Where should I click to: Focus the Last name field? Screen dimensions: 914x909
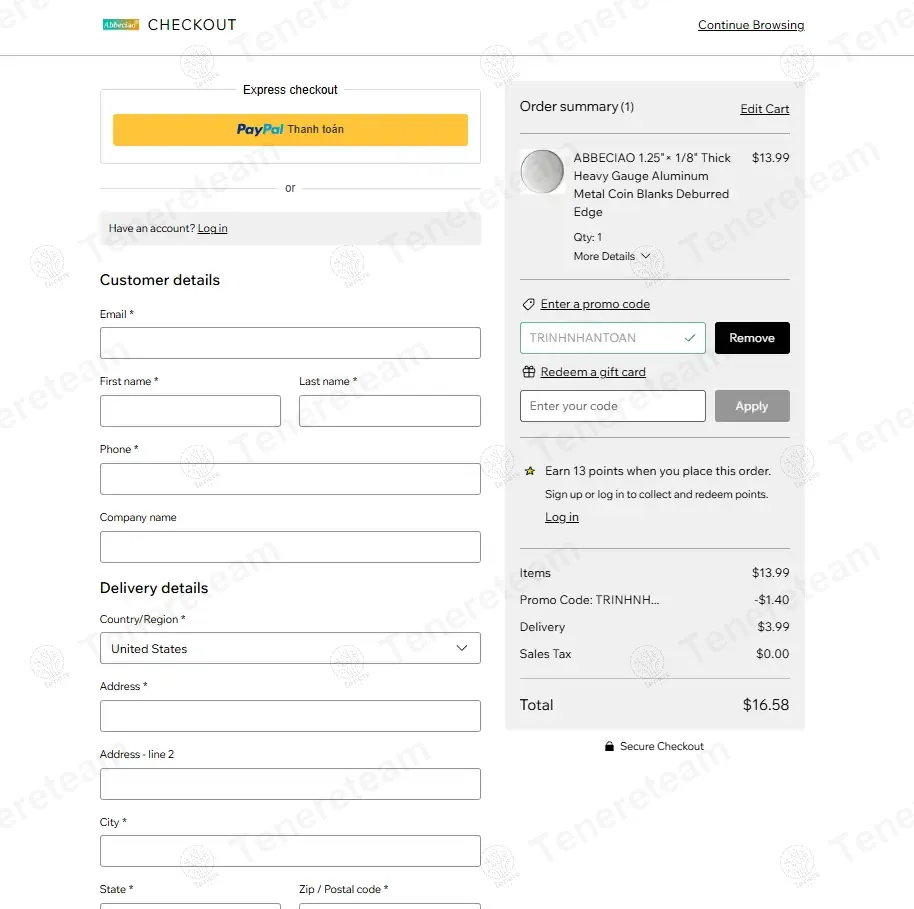click(x=389, y=411)
